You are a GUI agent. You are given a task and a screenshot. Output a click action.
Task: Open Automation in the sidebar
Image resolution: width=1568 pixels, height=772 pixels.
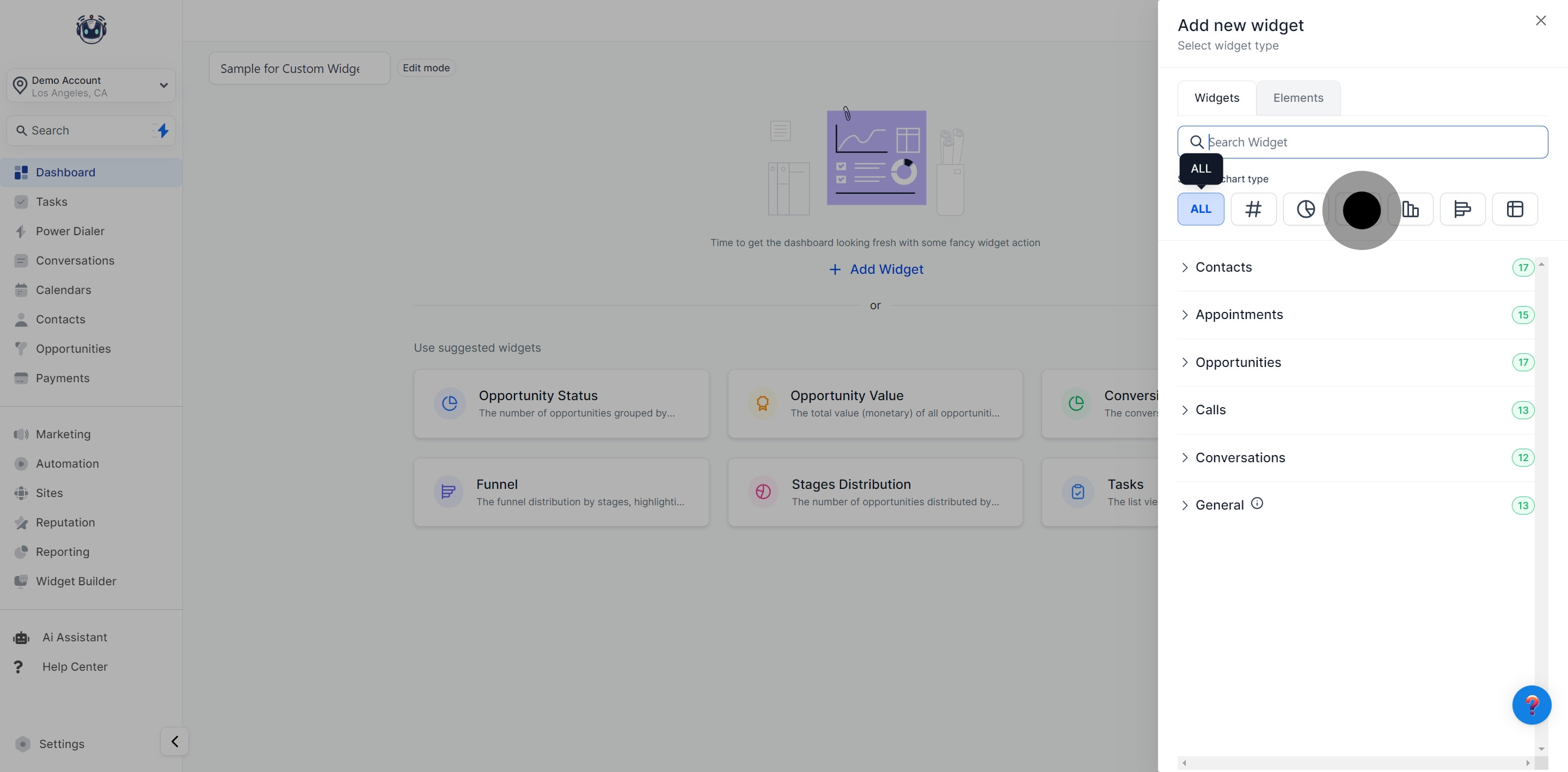click(x=91, y=463)
